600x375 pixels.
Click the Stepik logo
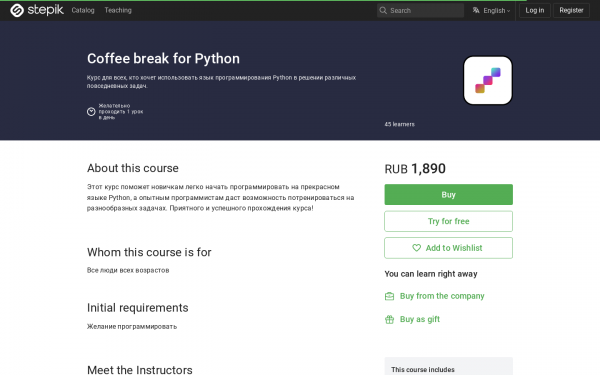pos(37,10)
